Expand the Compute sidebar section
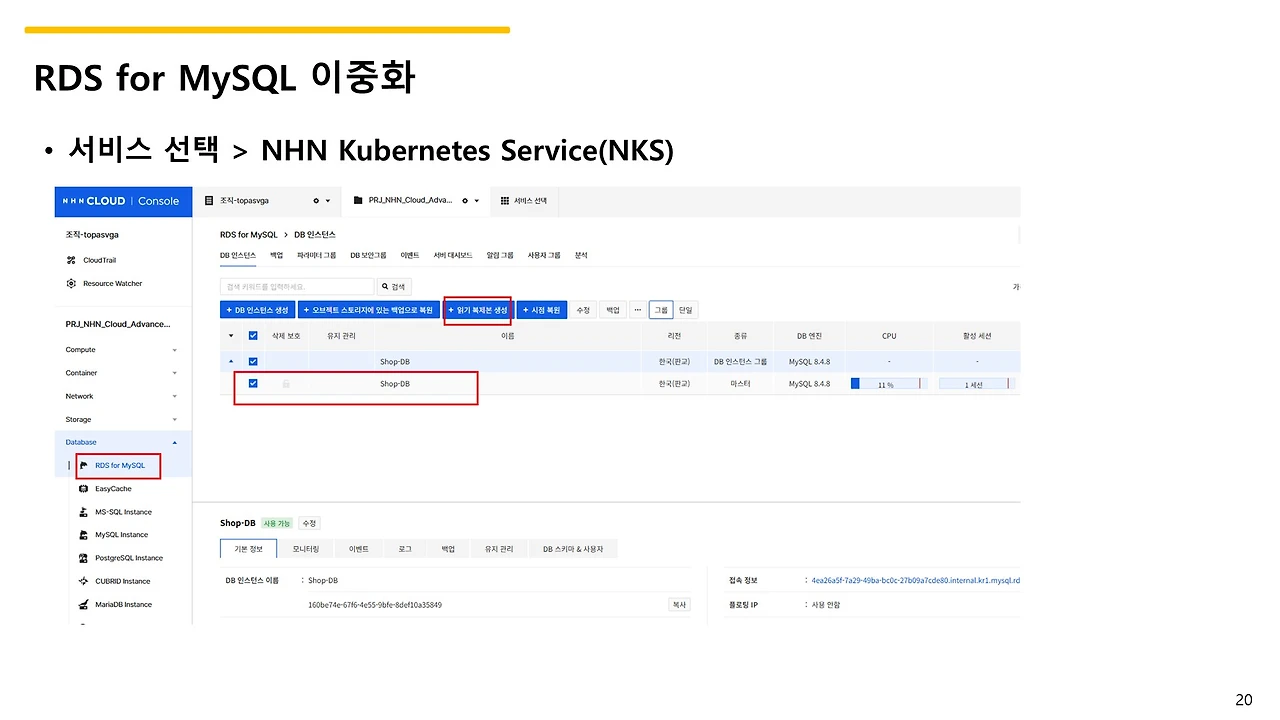This screenshot has width=1280, height=720. (175, 350)
